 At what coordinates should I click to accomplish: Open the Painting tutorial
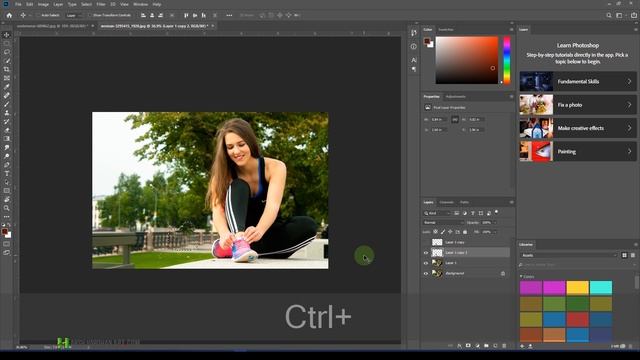pos(578,151)
